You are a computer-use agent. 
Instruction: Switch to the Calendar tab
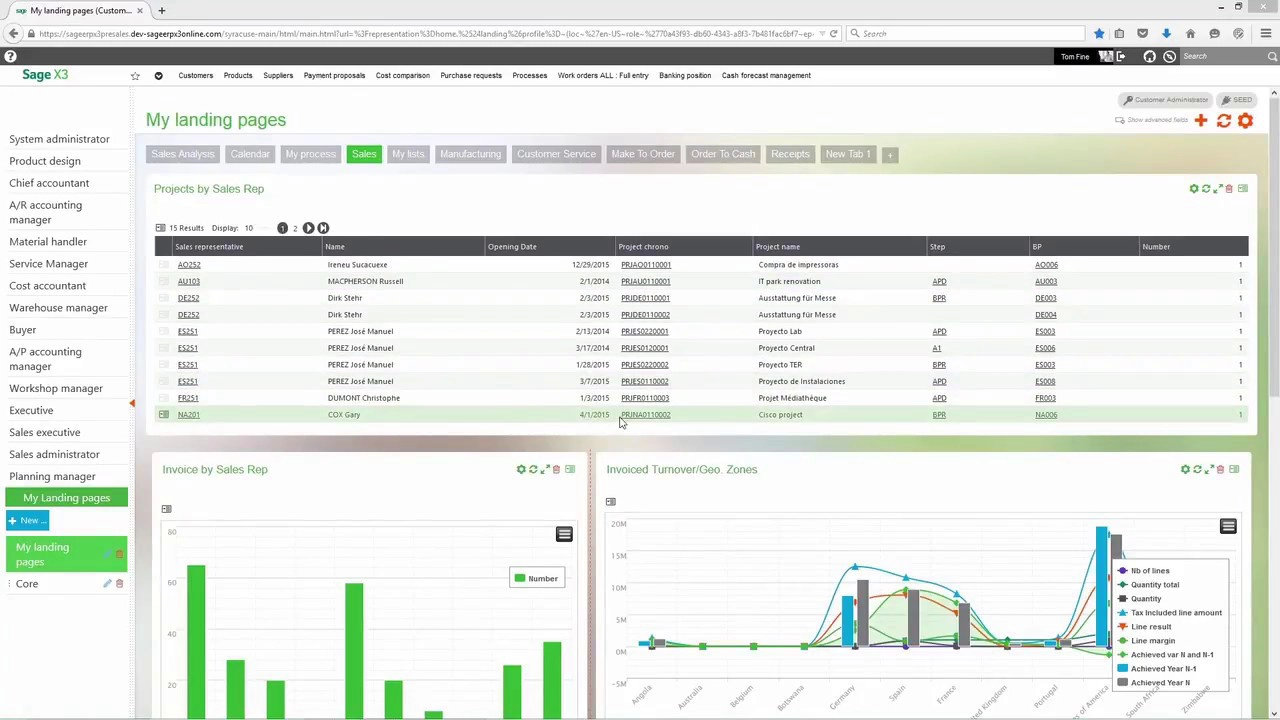(x=250, y=154)
